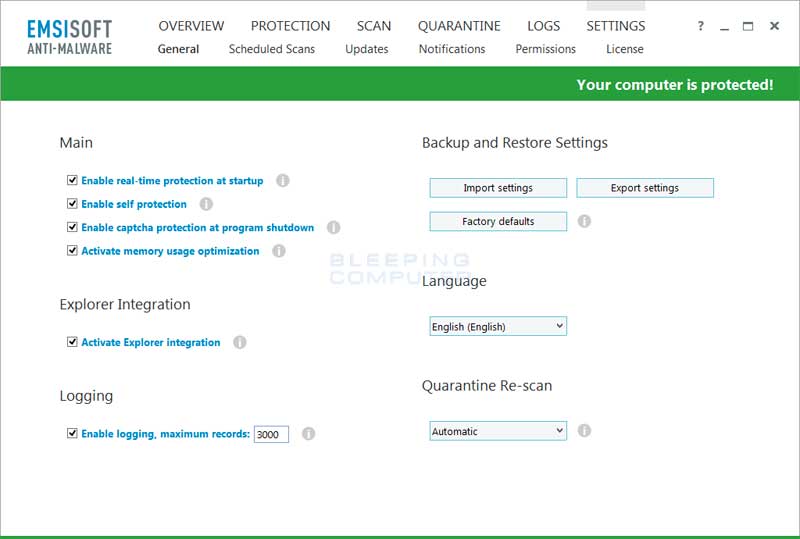Disable Activate memory usage optimization
This screenshot has width=800, height=539.
72,251
